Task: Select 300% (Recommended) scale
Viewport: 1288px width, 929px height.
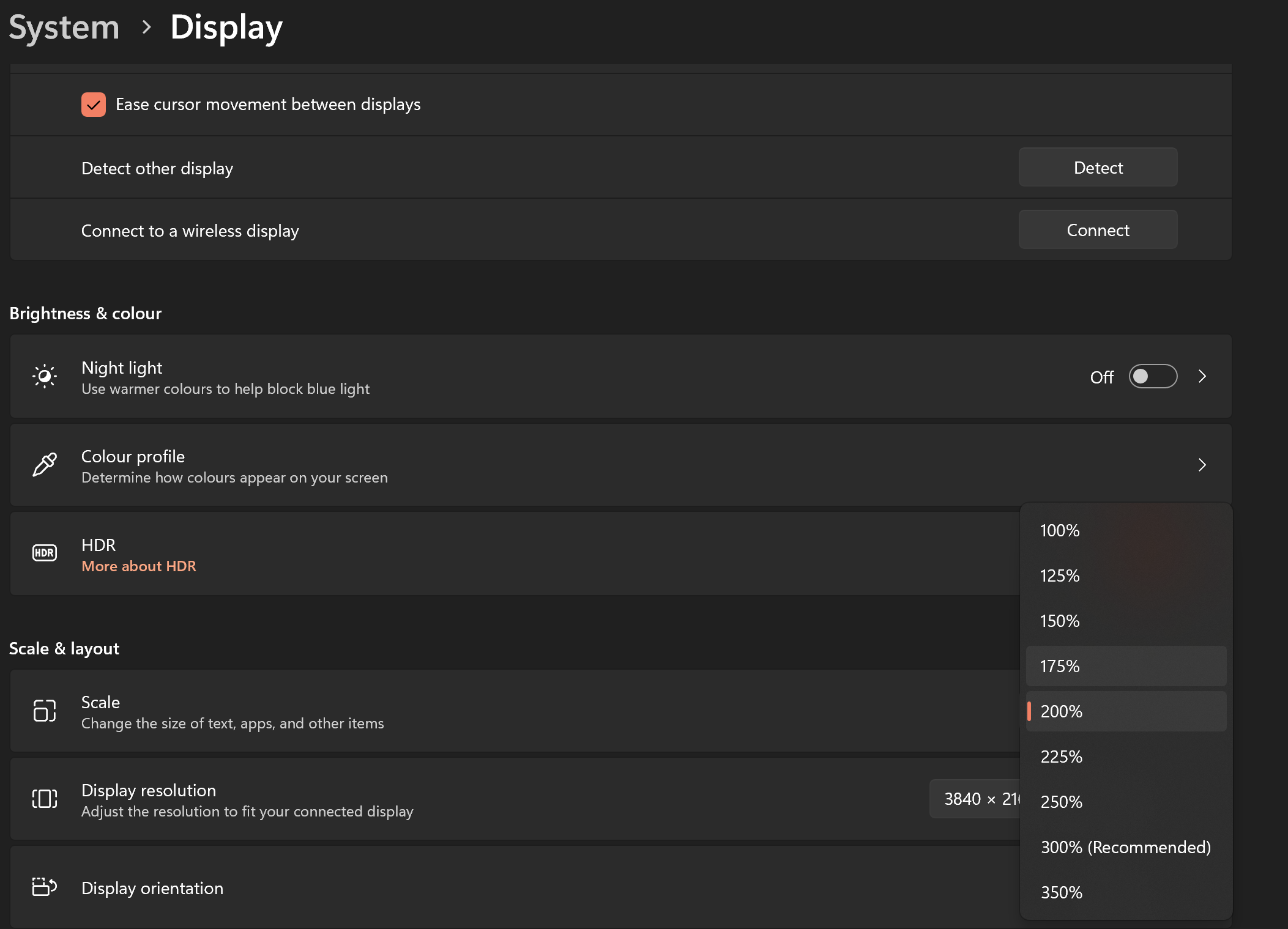Action: pos(1125,847)
